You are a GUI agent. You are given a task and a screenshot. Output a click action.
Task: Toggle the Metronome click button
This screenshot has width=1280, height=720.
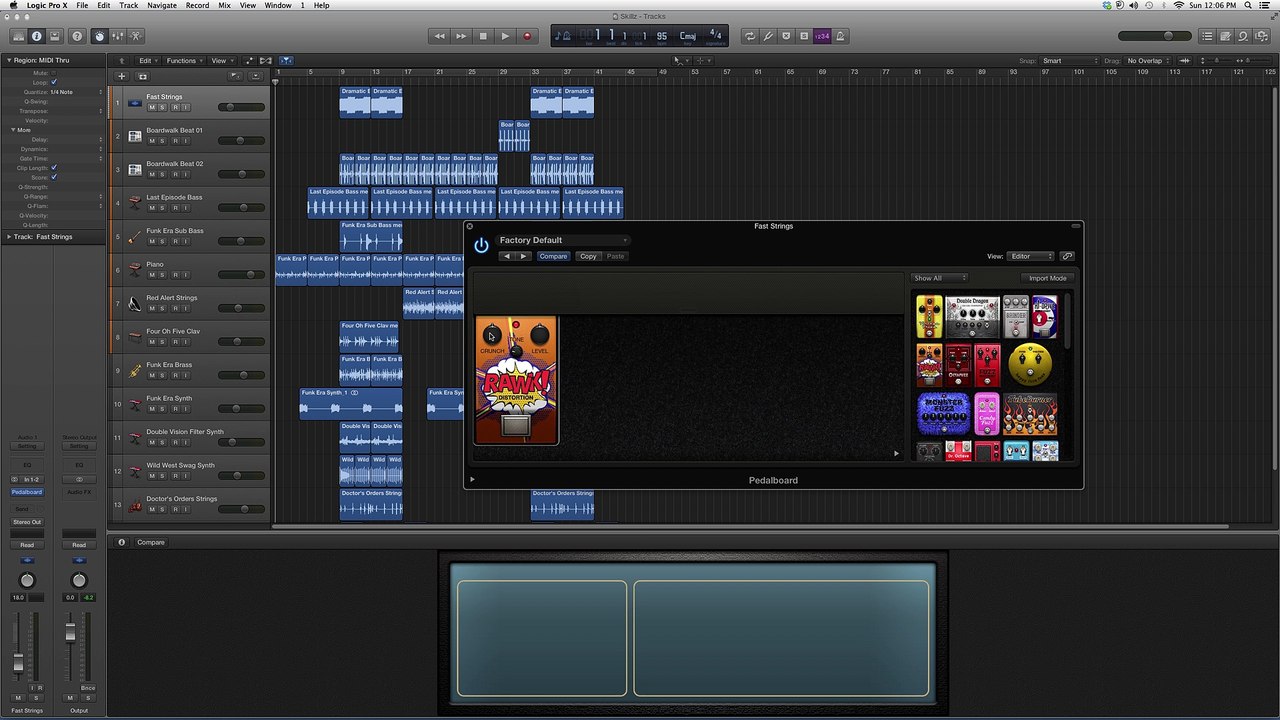(x=840, y=36)
